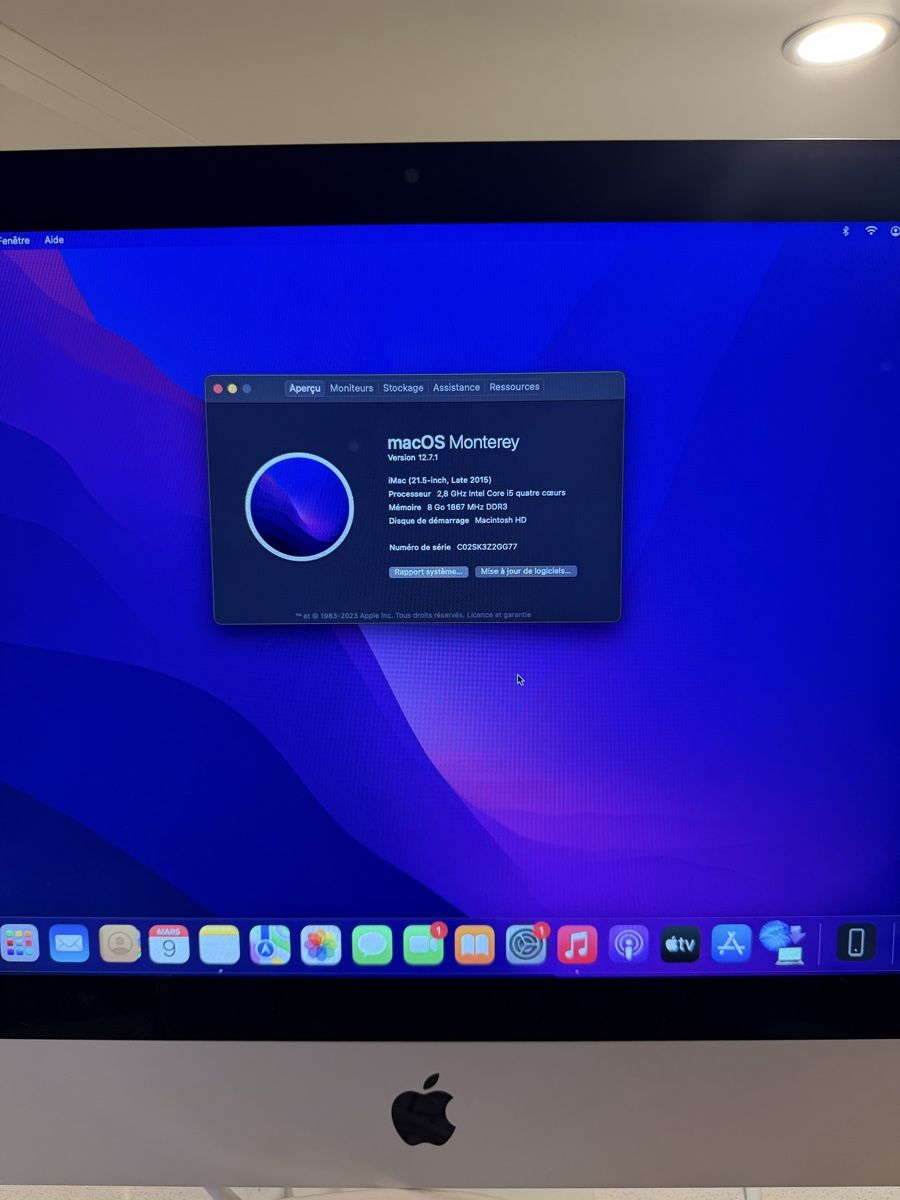Launch Photos from the Dock

pos(321,944)
